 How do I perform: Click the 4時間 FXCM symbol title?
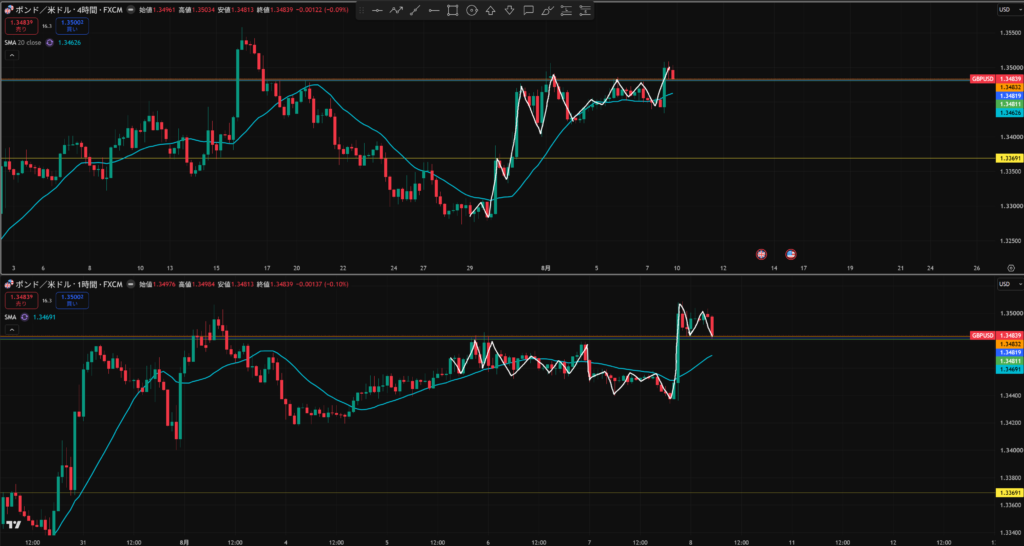[x=69, y=10]
